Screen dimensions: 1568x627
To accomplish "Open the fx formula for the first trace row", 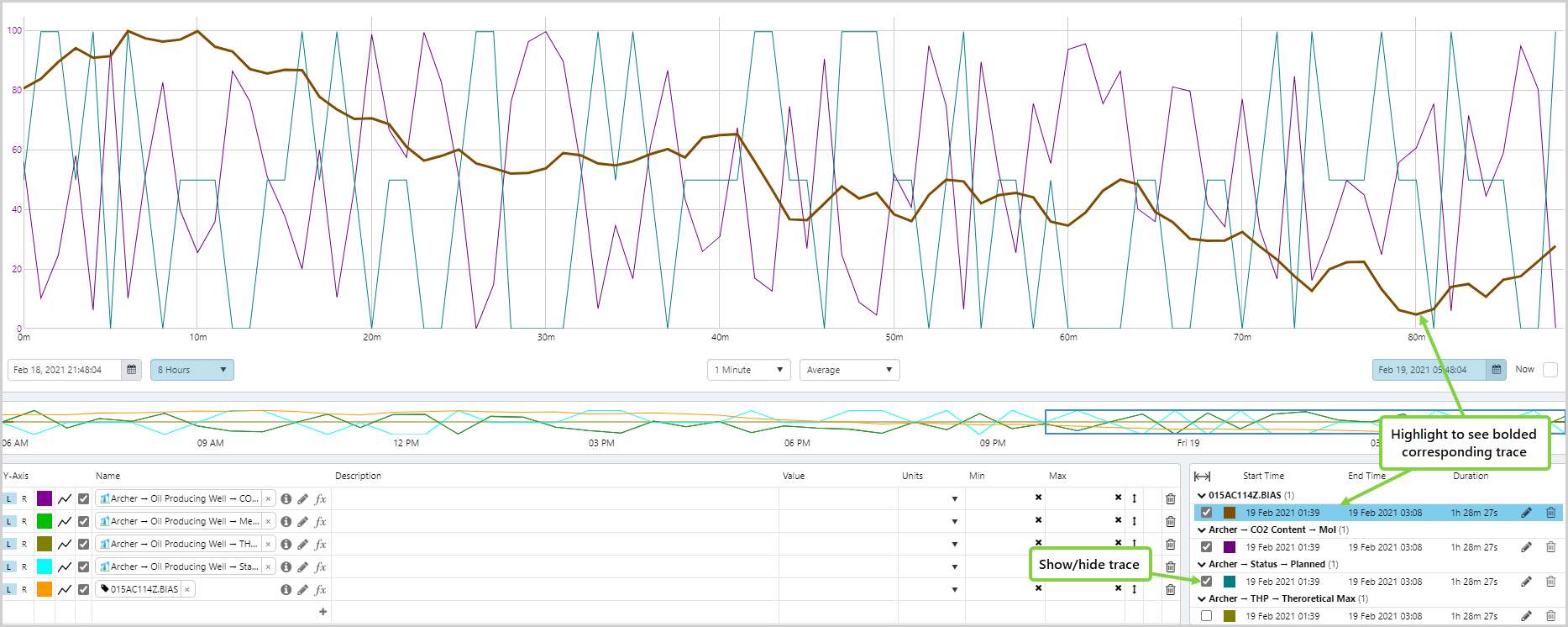I will [x=320, y=499].
